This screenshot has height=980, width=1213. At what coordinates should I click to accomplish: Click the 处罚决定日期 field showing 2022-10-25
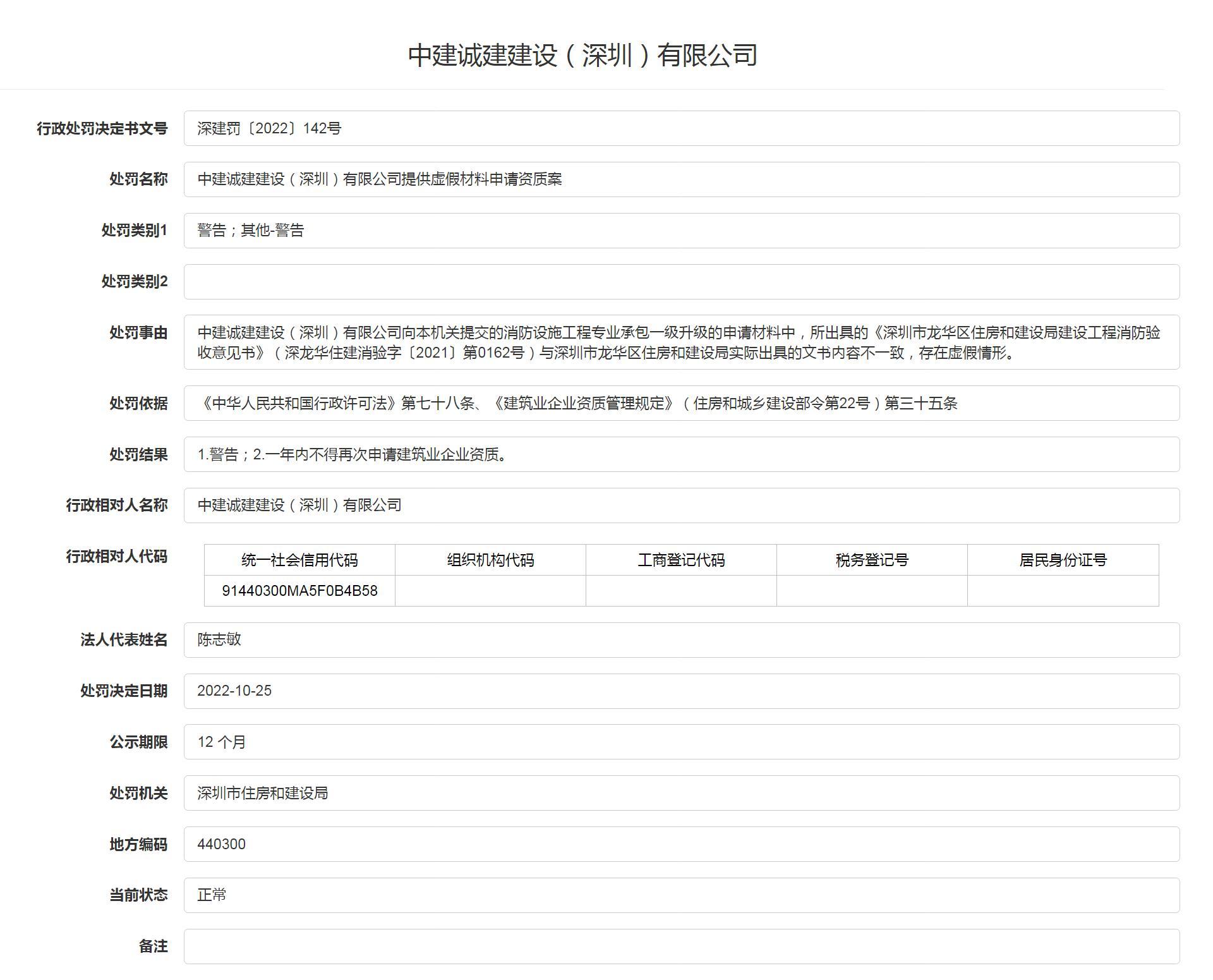click(682, 691)
